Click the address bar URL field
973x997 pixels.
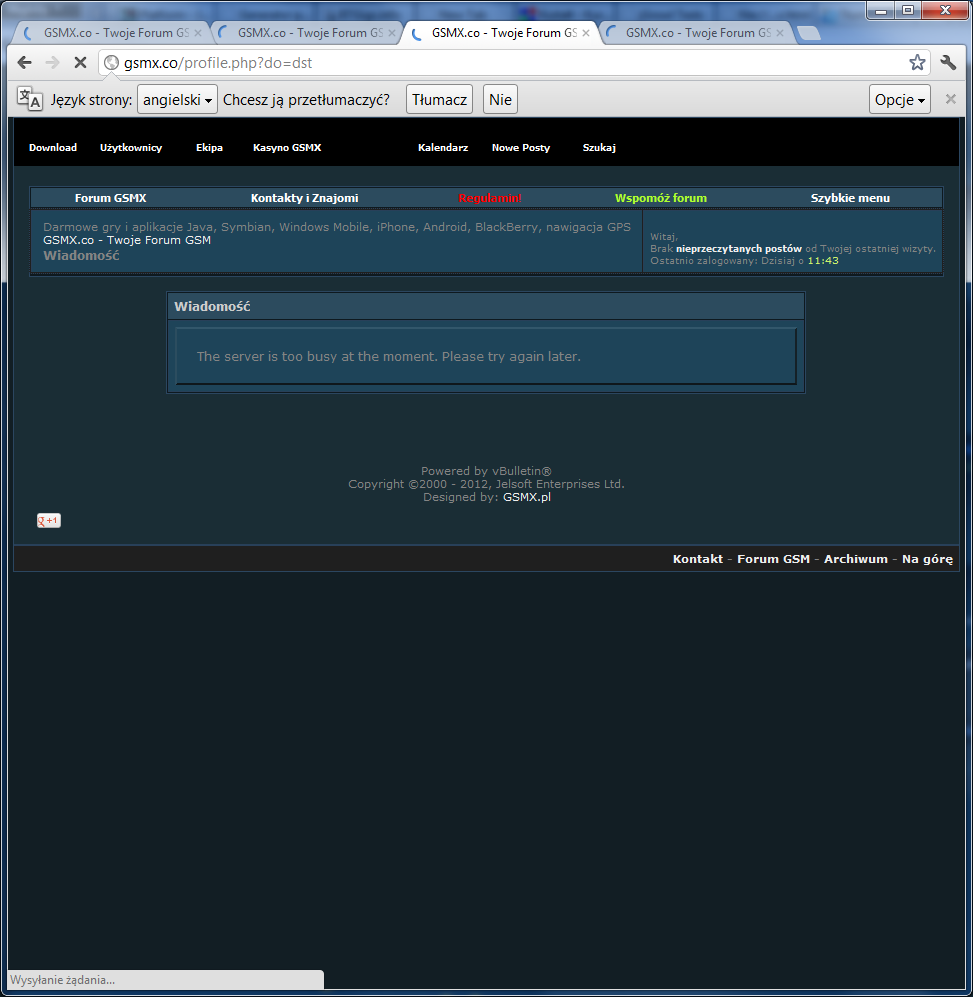(500, 63)
